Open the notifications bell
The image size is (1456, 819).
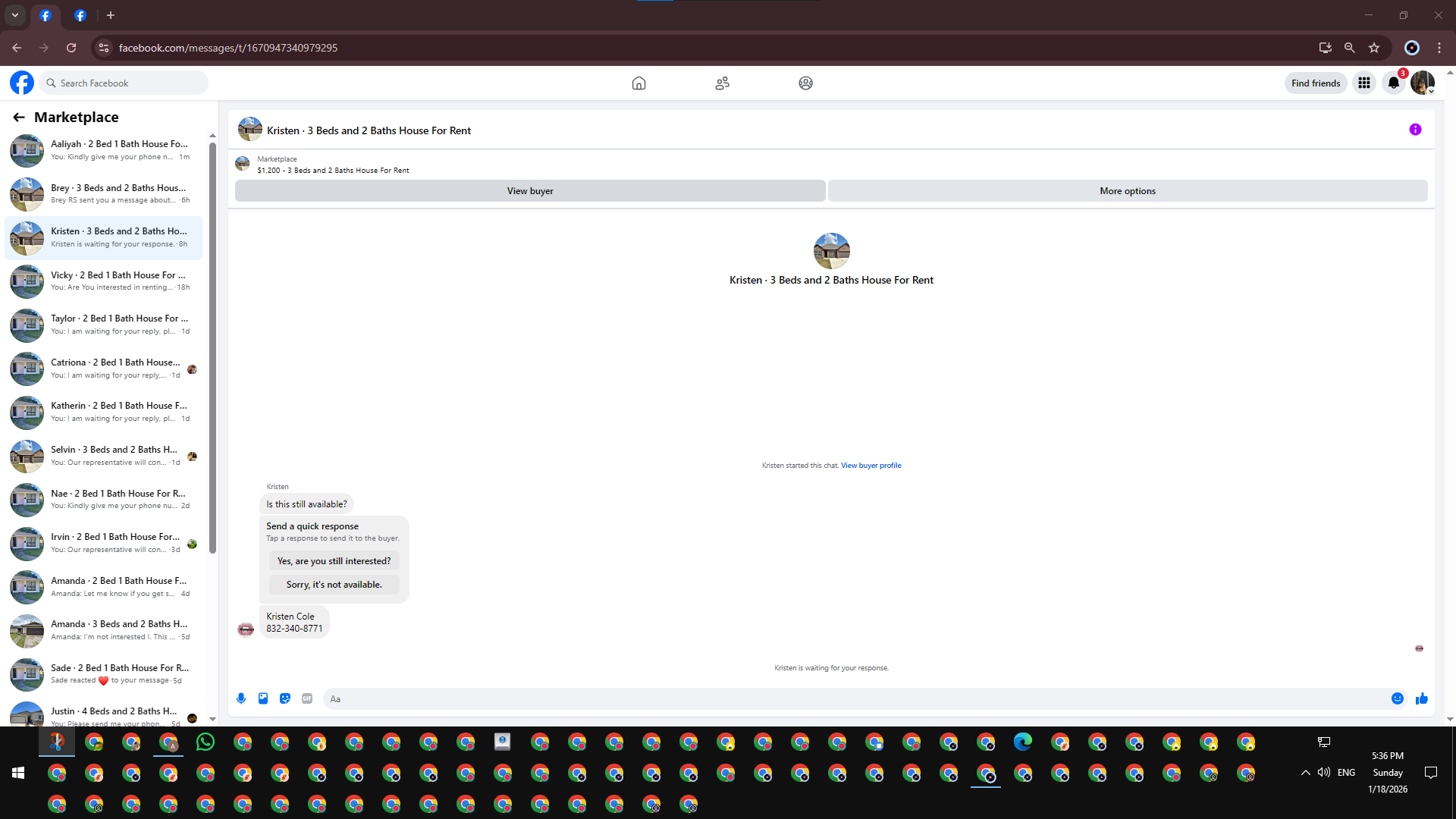tap(1394, 83)
